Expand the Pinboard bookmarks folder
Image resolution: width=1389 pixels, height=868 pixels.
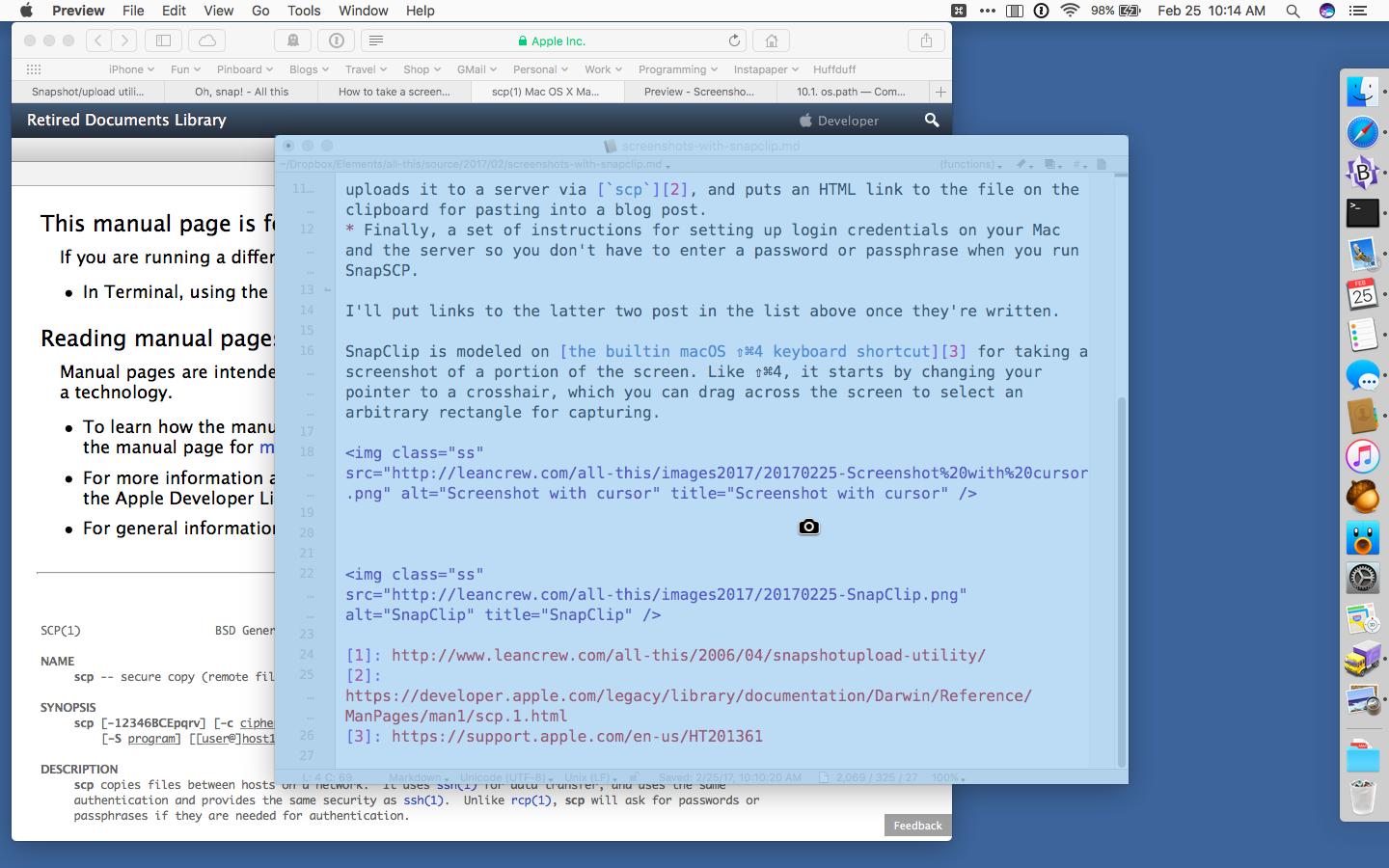click(244, 69)
